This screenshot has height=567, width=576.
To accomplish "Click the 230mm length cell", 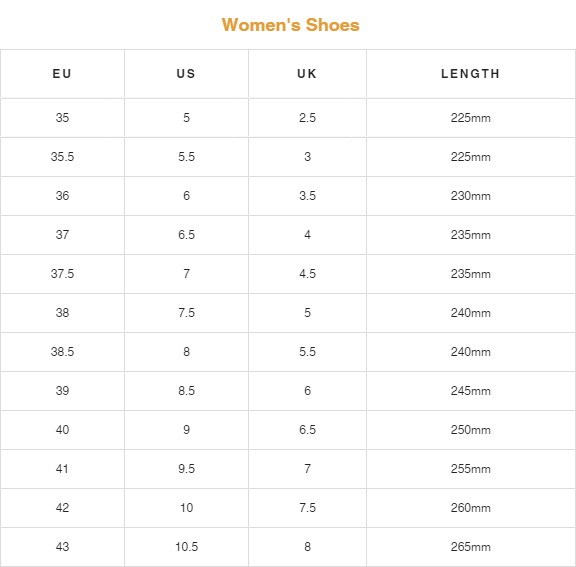I will [471, 196].
